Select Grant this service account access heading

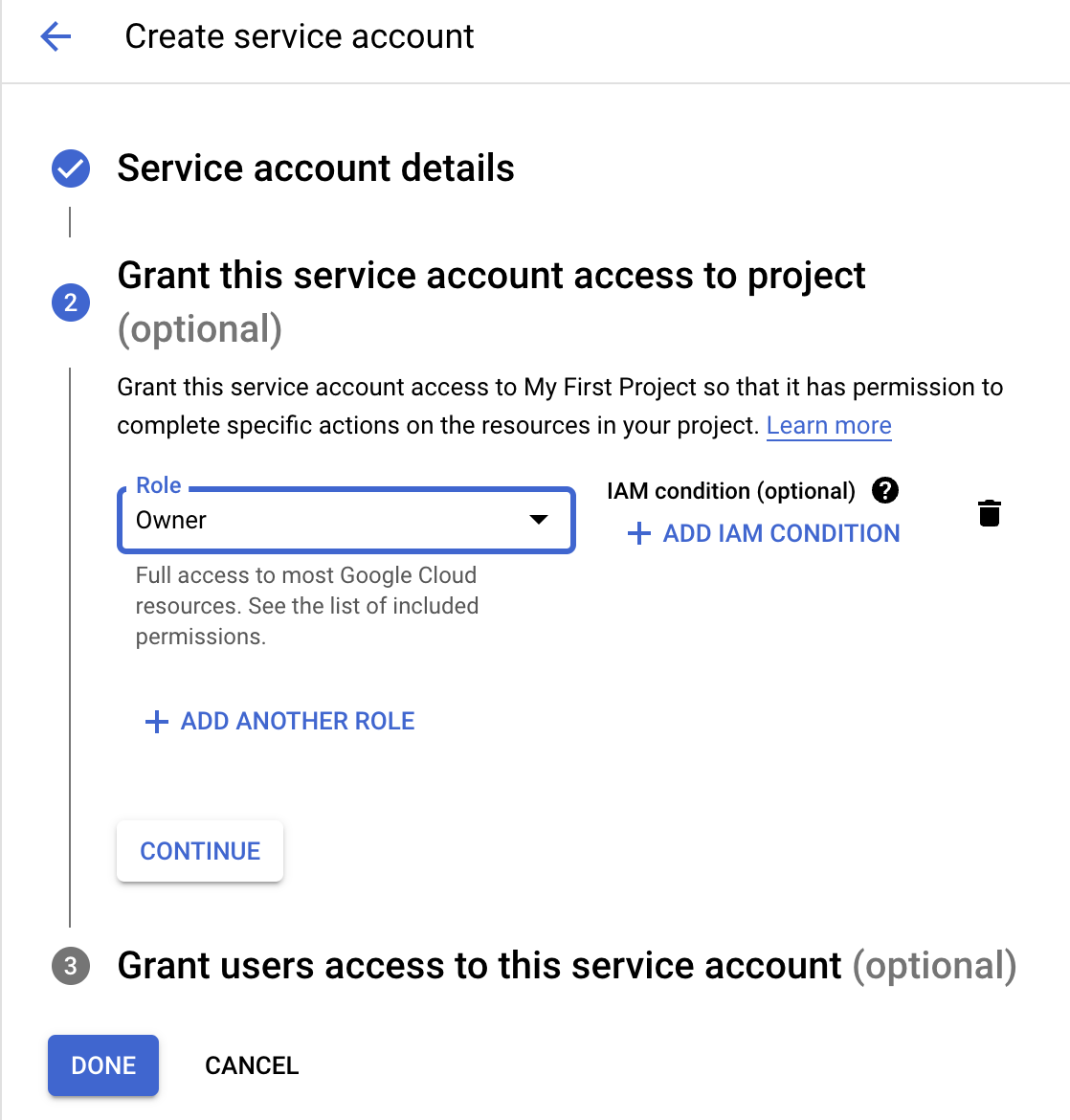(x=491, y=276)
